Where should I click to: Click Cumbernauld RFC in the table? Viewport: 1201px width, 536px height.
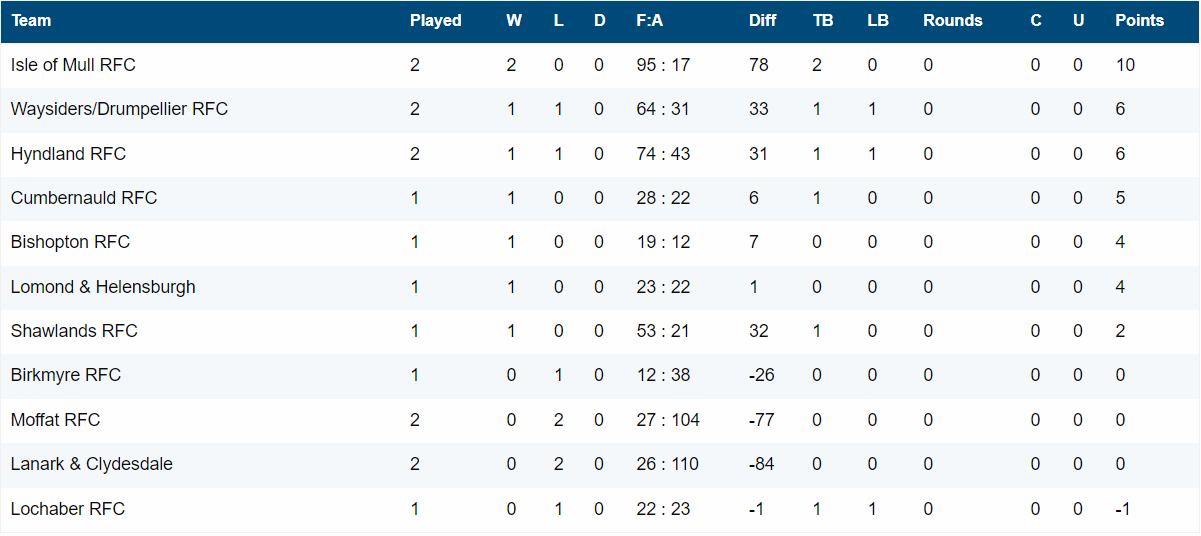point(84,198)
